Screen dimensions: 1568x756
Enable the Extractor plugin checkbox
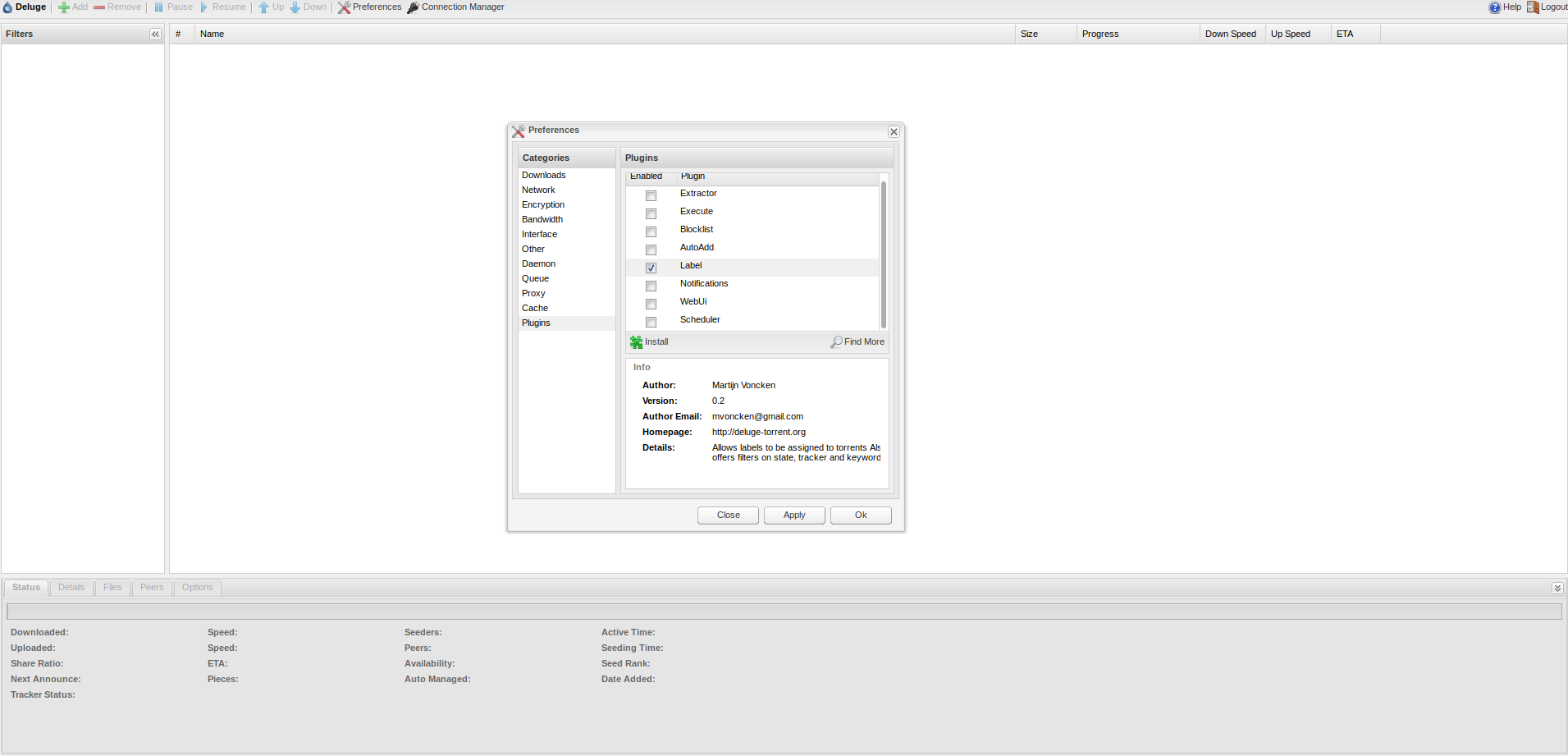click(651, 195)
